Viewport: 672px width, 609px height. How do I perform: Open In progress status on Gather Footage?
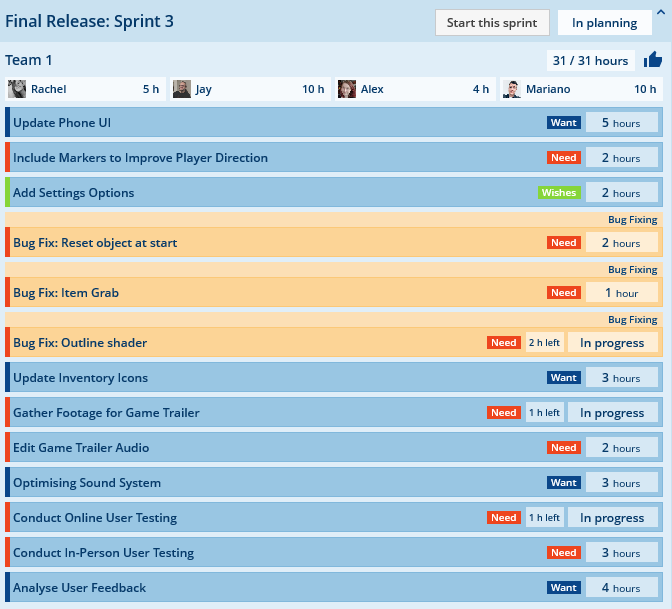[x=612, y=413]
